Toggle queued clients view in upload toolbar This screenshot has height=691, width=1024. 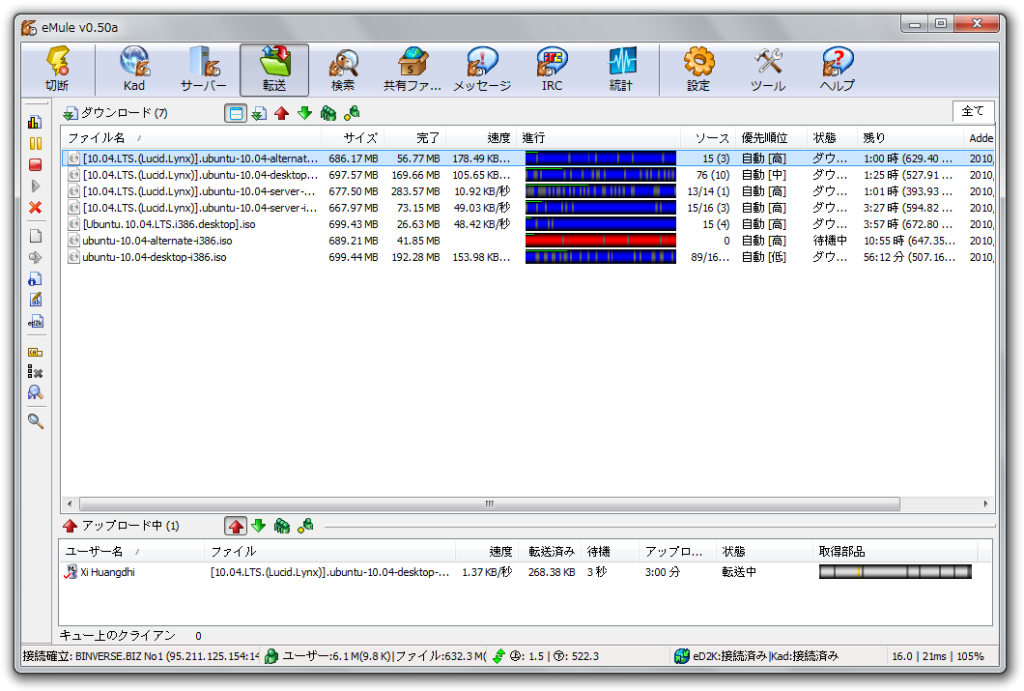[281, 526]
